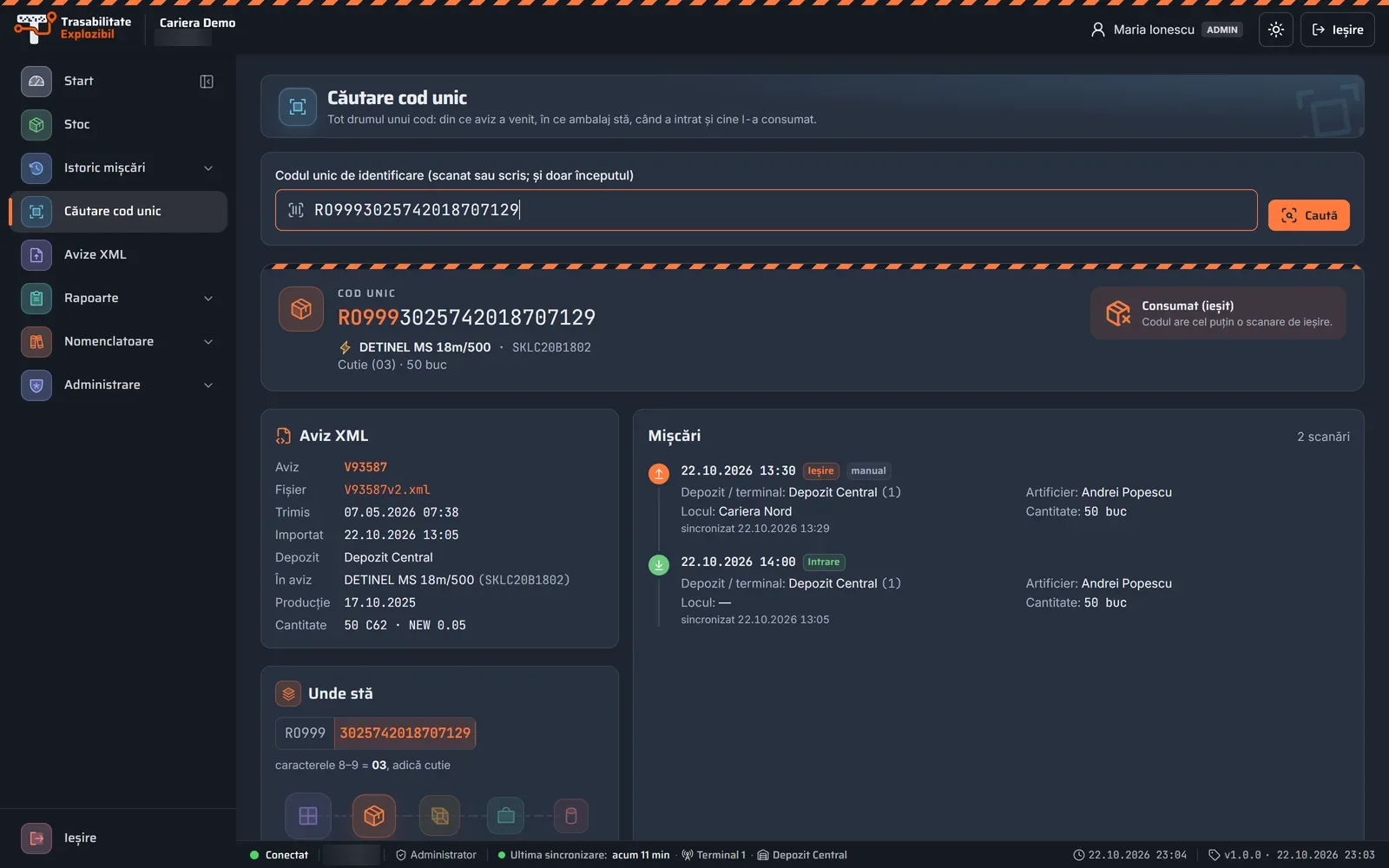Open the Stoc menu item
The height and width of the screenshot is (868, 1389).
(x=118, y=124)
